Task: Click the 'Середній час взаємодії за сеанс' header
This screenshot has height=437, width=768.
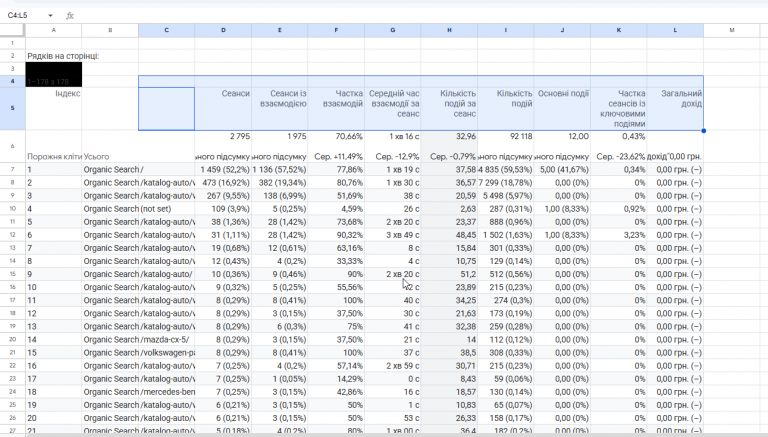Action: [x=392, y=108]
